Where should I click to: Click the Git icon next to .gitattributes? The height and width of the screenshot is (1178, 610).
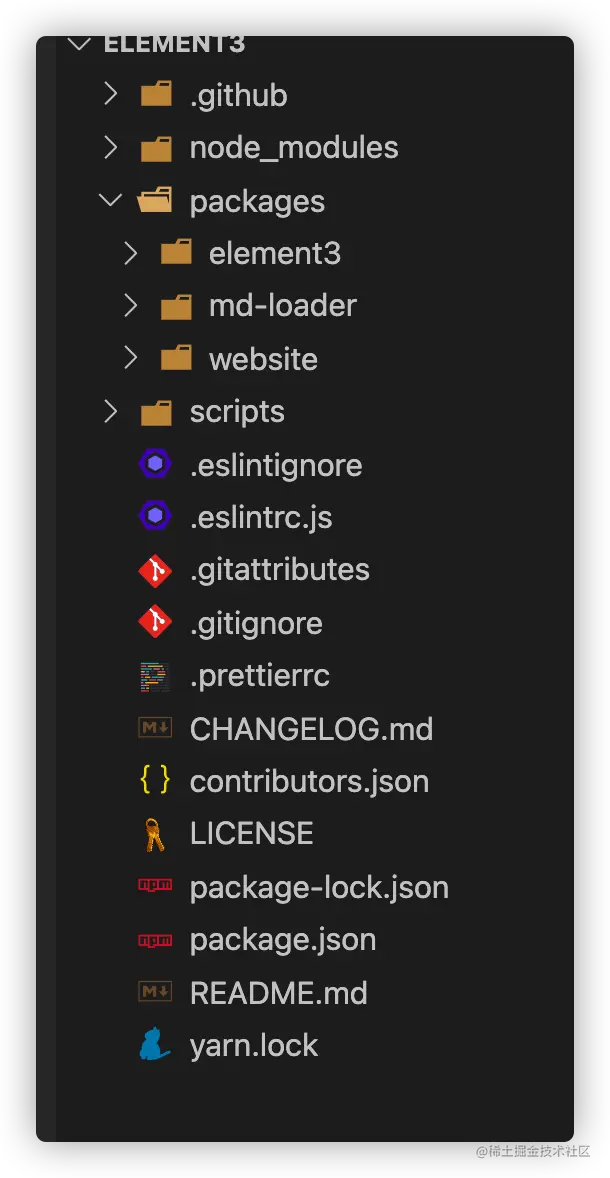coord(155,570)
